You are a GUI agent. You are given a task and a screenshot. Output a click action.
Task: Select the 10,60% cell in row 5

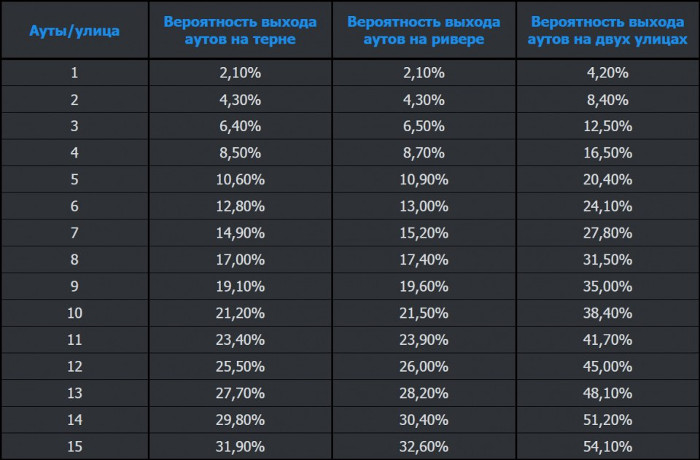point(239,178)
